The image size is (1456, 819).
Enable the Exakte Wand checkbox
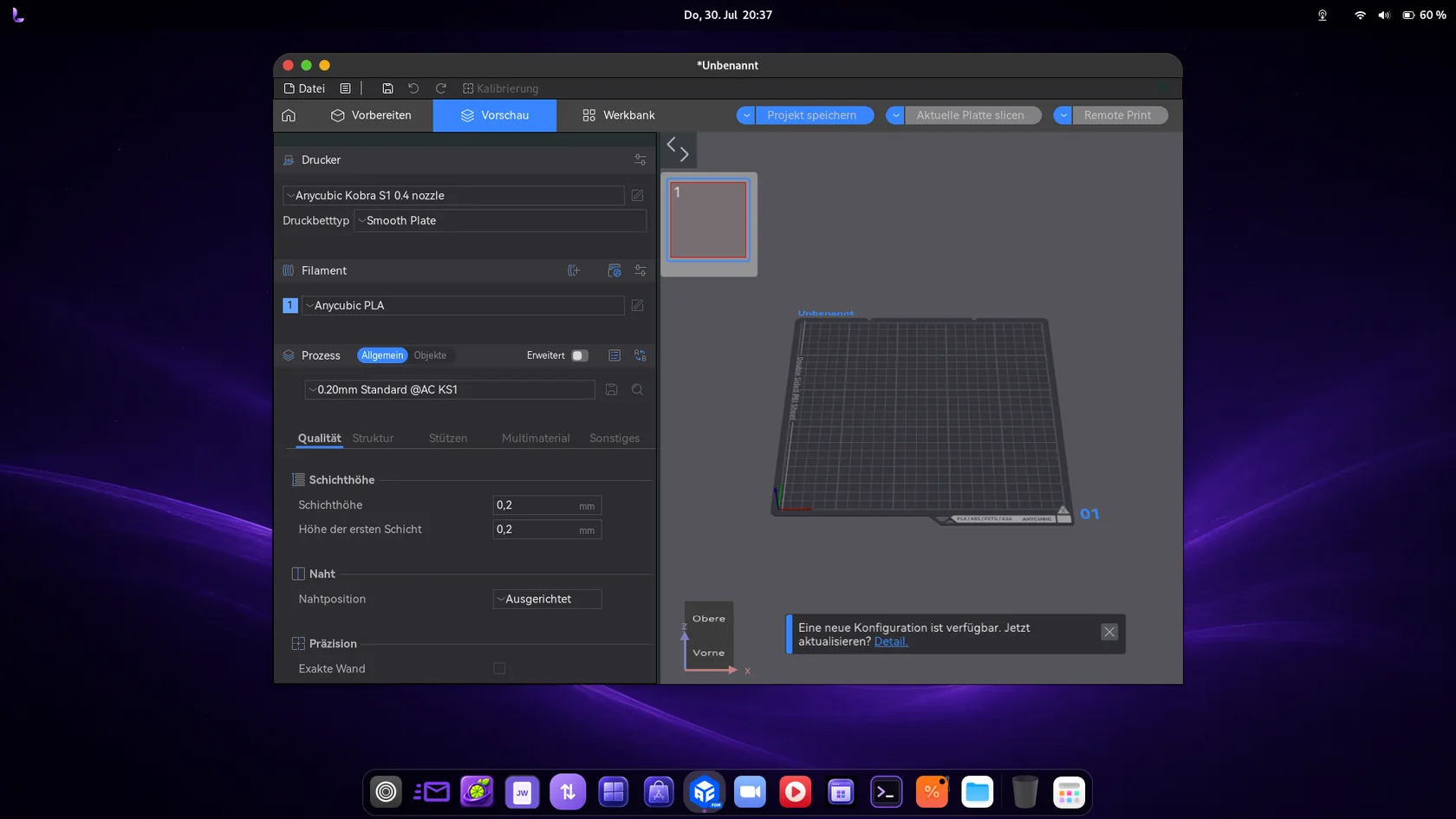point(499,668)
